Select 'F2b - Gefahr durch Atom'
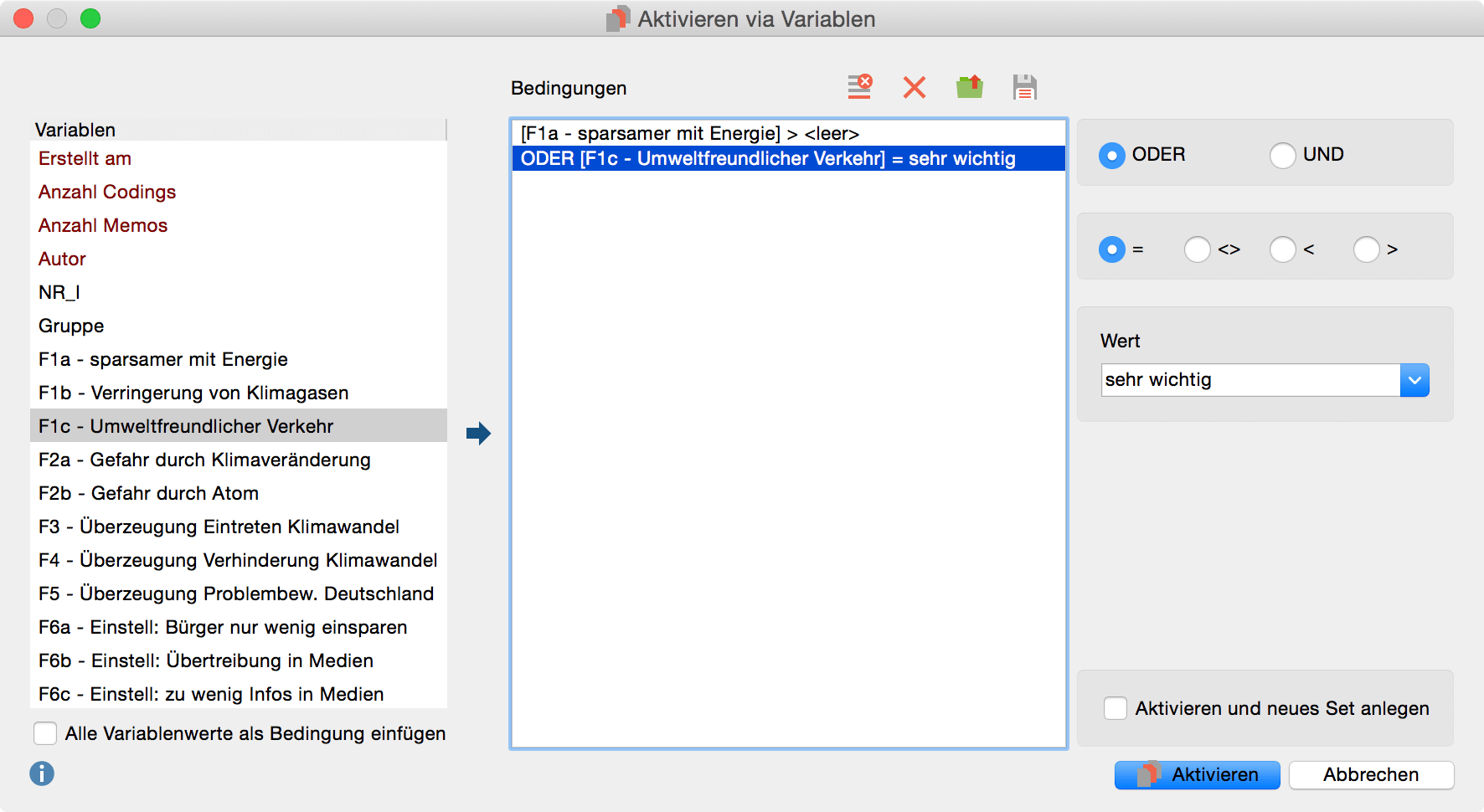1484x812 pixels. pyautogui.click(x=239, y=493)
